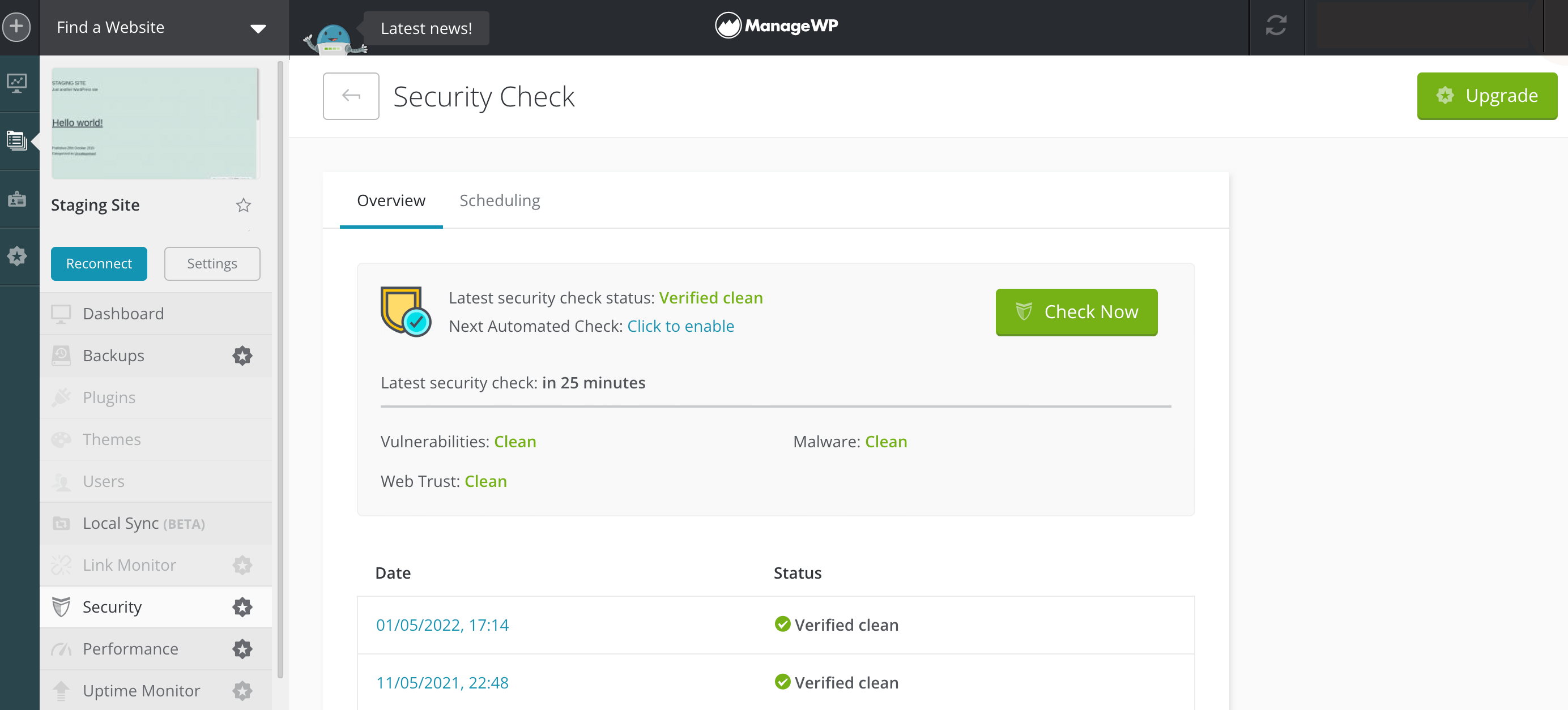Open the overview monitor icon in left rail
The width and height of the screenshot is (1568, 710).
coord(16,83)
